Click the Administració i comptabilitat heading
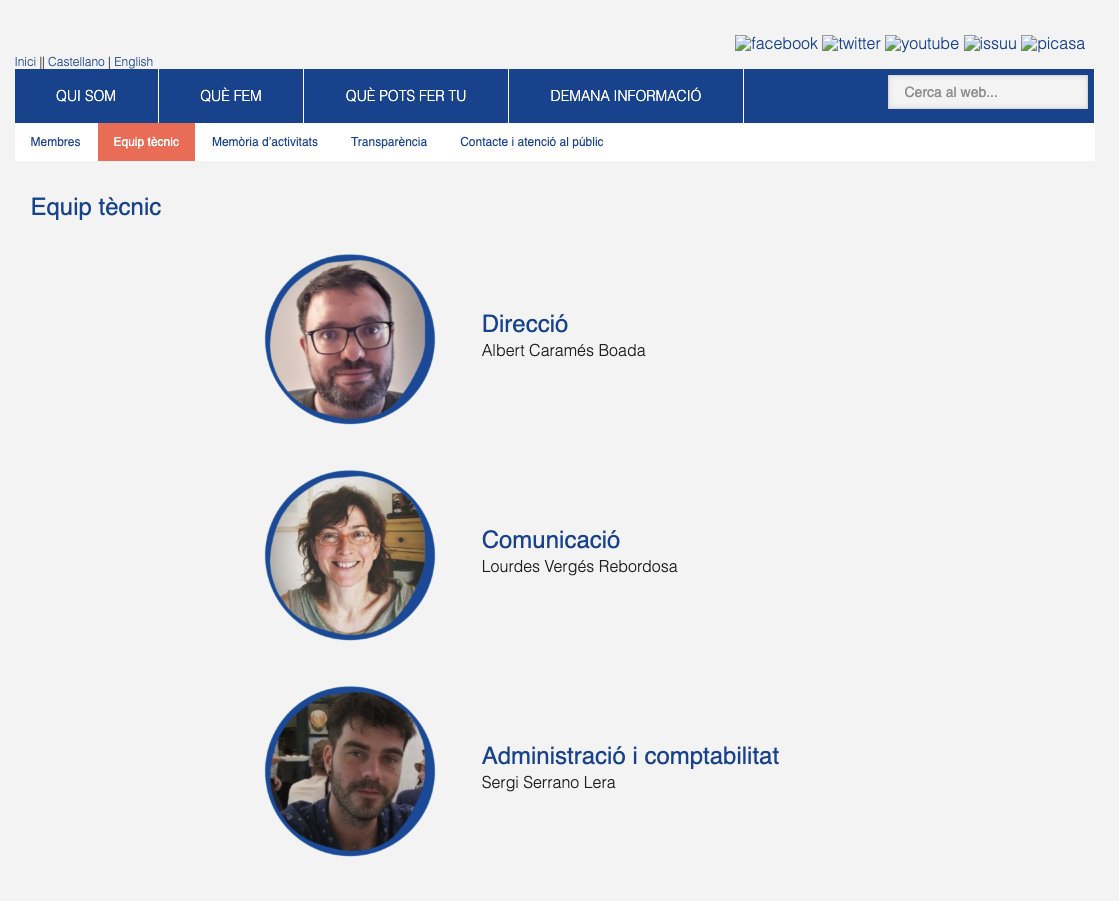Image resolution: width=1119 pixels, height=901 pixels. 630,756
